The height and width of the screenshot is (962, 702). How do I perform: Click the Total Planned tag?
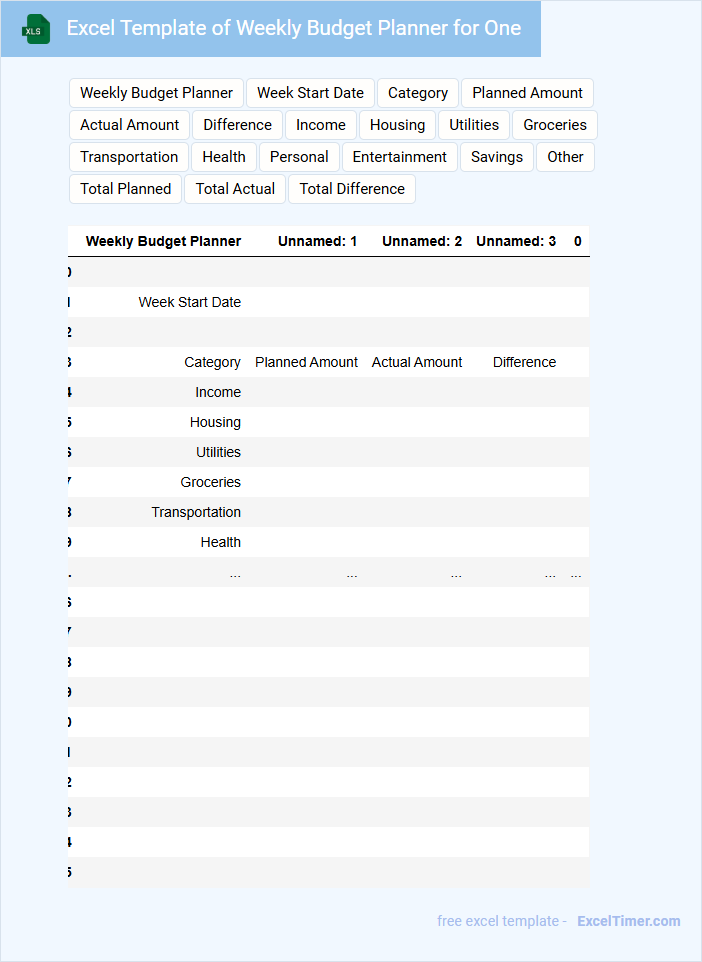pyautogui.click(x=126, y=189)
